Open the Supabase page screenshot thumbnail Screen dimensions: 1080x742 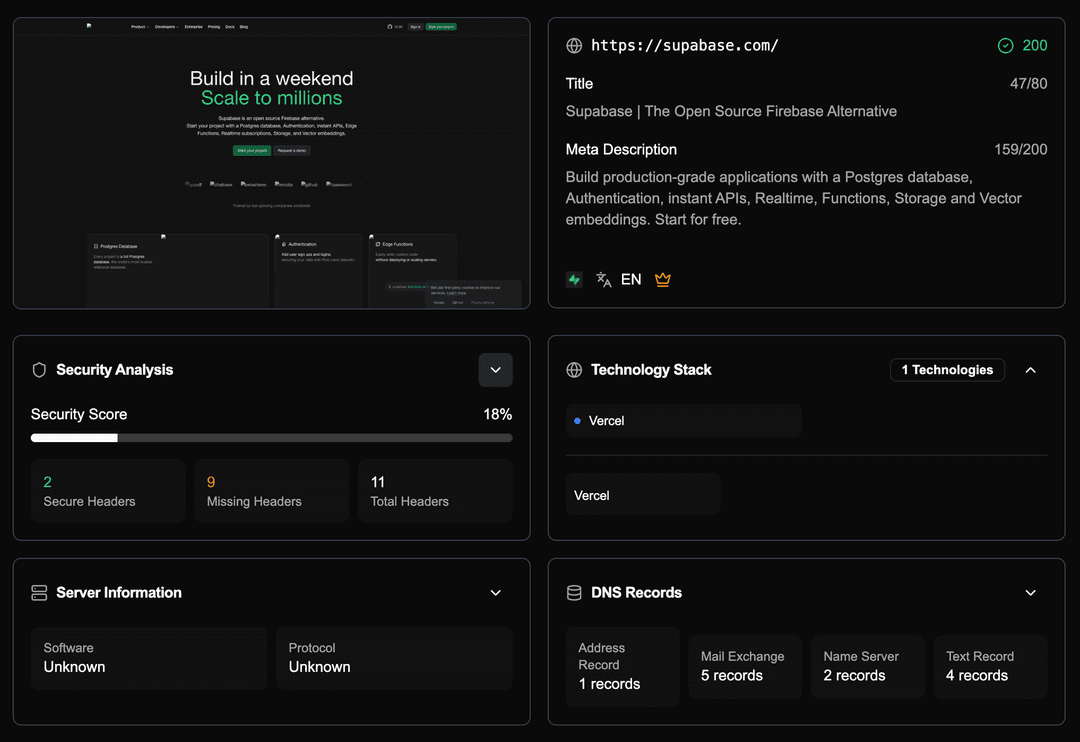(271, 163)
